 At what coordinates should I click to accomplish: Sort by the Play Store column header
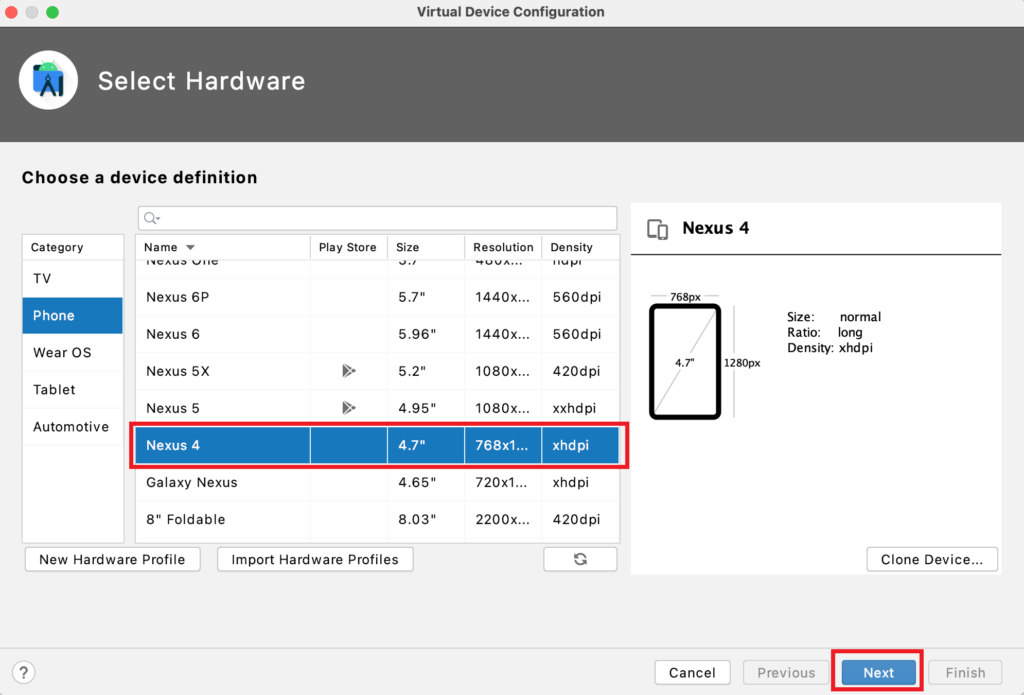click(x=348, y=248)
